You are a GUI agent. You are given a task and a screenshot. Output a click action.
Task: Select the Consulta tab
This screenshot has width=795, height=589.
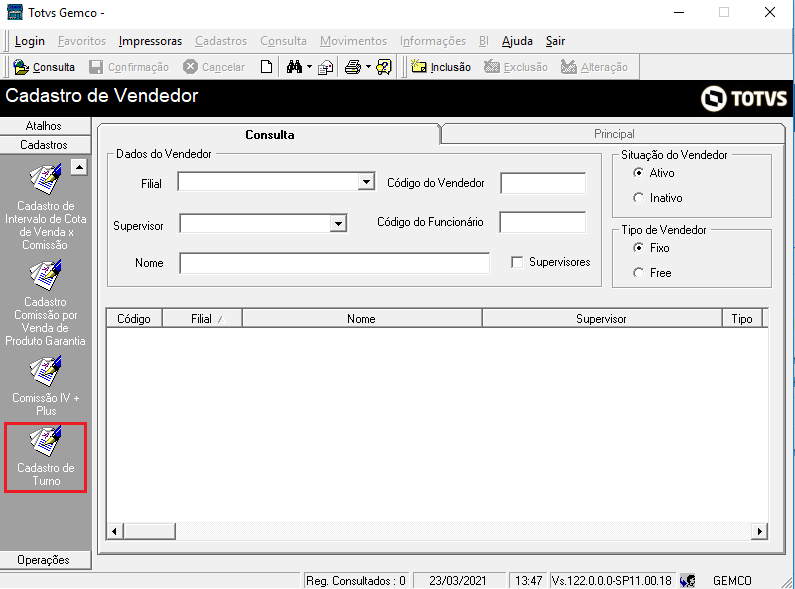[269, 134]
